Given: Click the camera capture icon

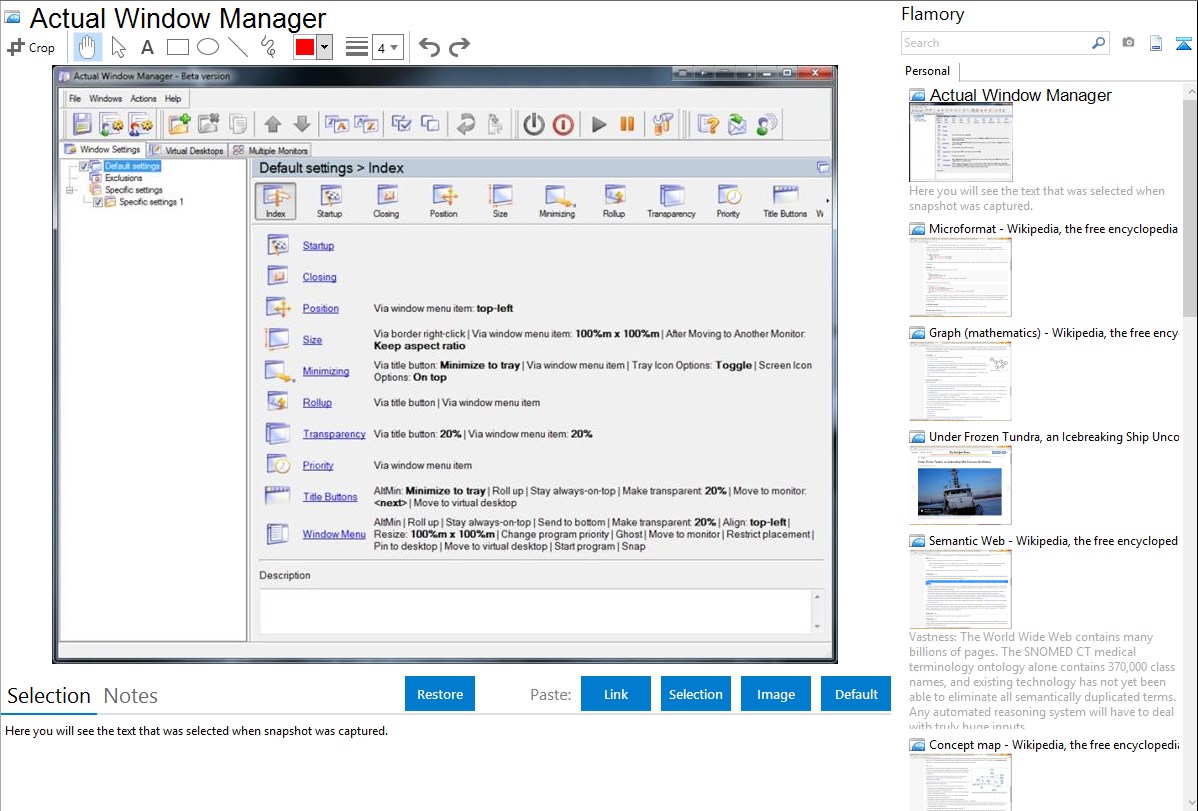Looking at the screenshot, I should click(x=1128, y=43).
